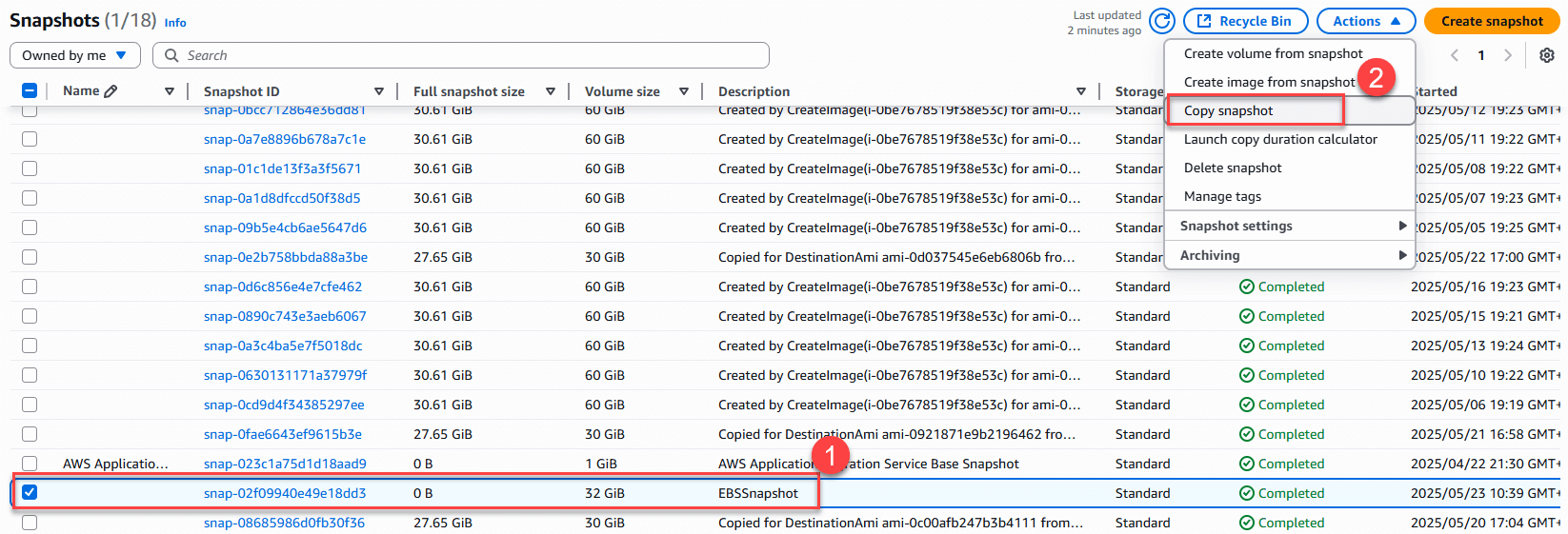Click the edit pencil icon beside Name
The width and height of the screenshot is (1568, 534).
[111, 91]
